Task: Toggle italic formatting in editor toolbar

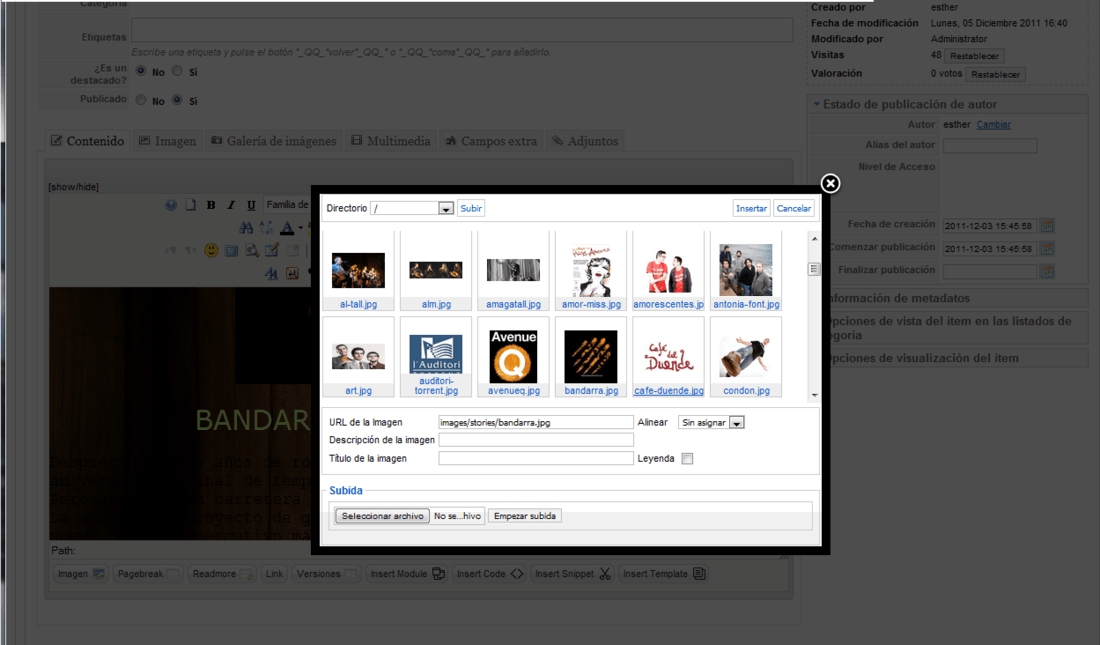Action: tap(231, 205)
